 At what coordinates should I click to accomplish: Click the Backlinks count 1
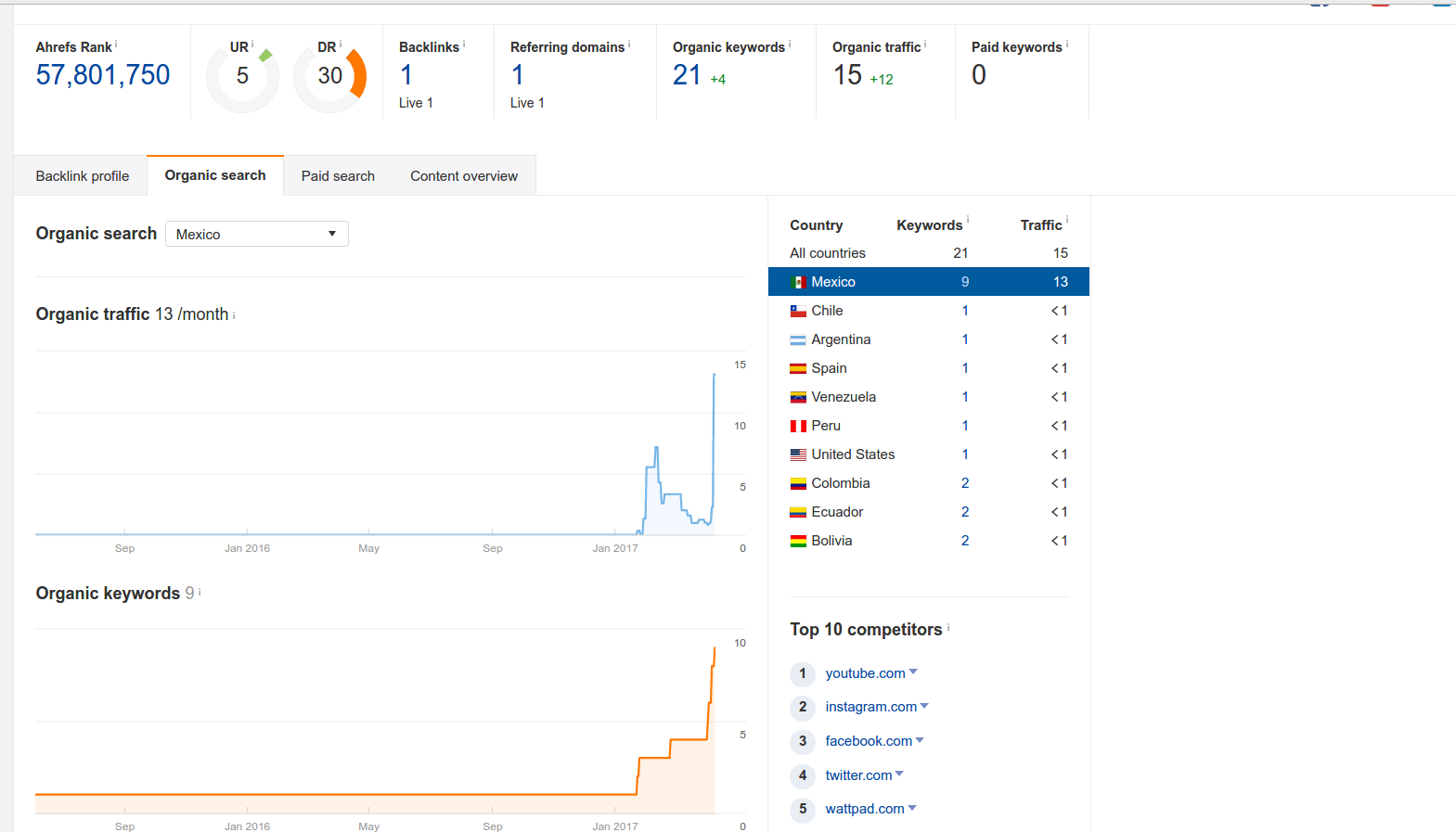coord(406,75)
